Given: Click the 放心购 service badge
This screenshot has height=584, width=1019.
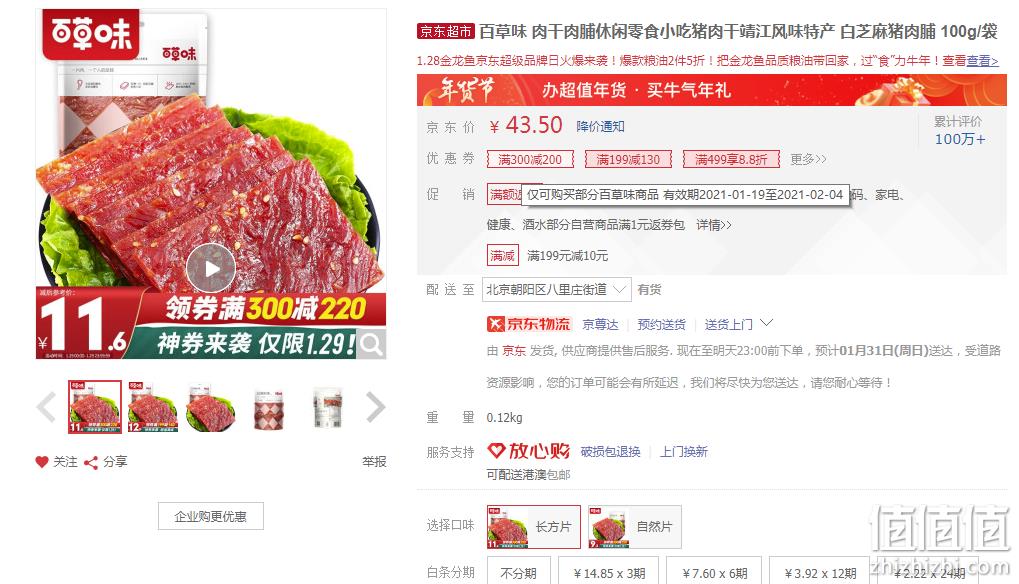Looking at the screenshot, I should tap(529, 451).
